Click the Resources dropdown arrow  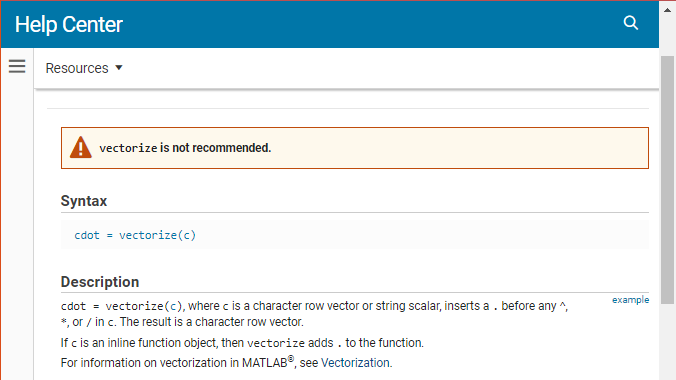click(x=119, y=68)
